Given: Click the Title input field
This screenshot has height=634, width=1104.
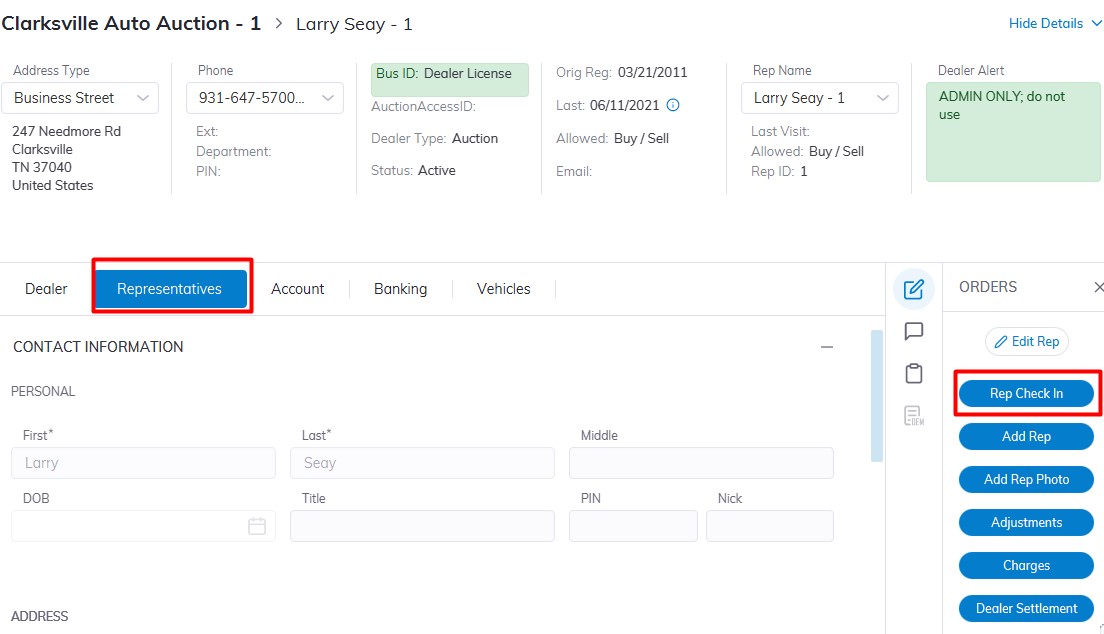Looking at the screenshot, I should pyautogui.click(x=422, y=526).
